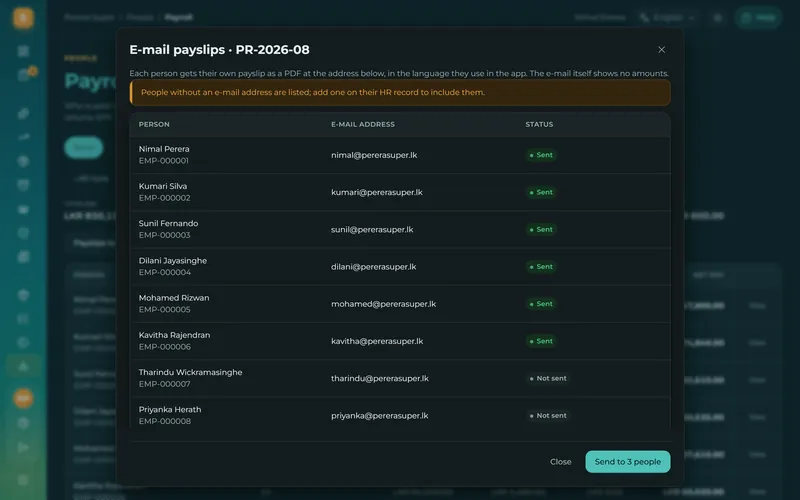The height and width of the screenshot is (500, 800).
Task: Click the Sent badge for Nimal Perera
Action: pos(541,155)
